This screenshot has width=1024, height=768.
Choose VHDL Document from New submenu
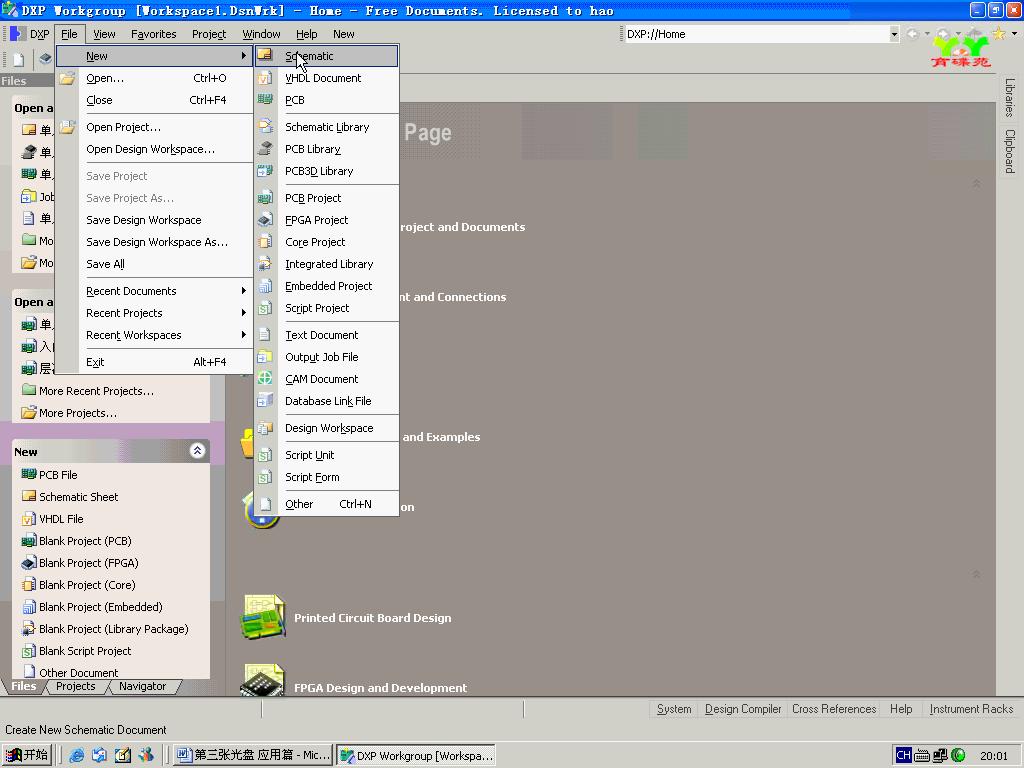coord(326,78)
